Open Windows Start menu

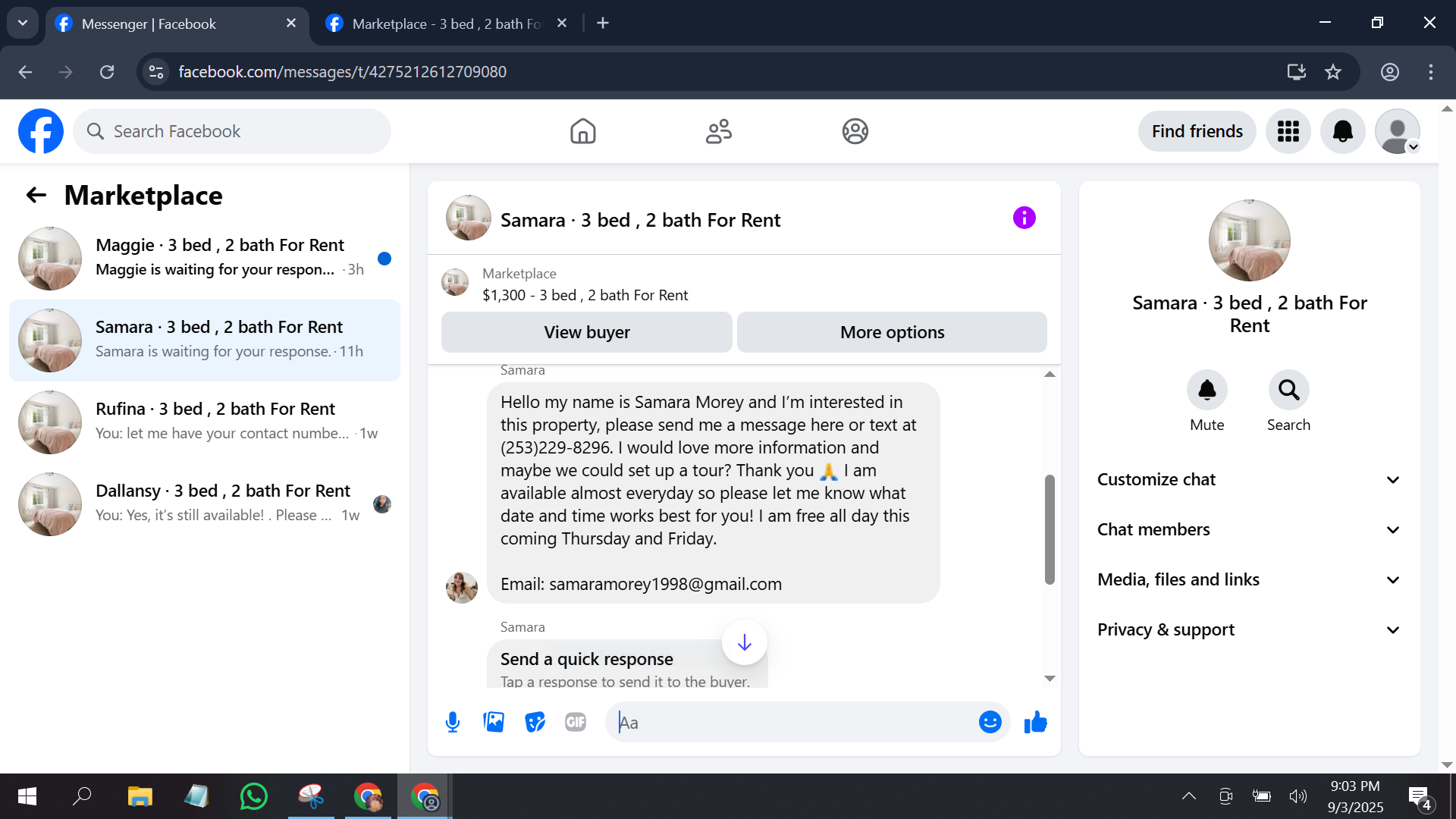tap(27, 796)
